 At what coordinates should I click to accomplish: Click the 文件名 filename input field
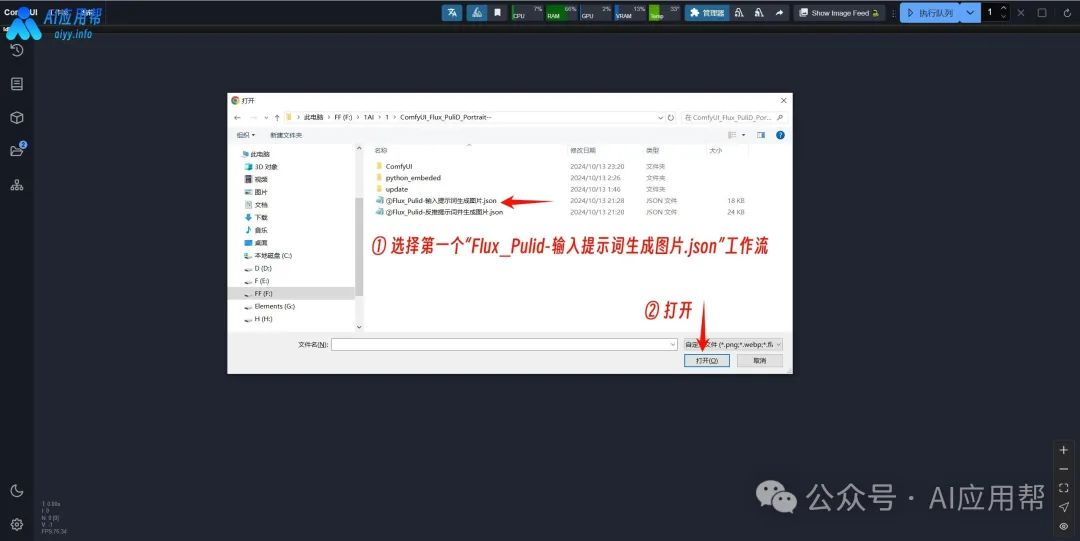[504, 344]
